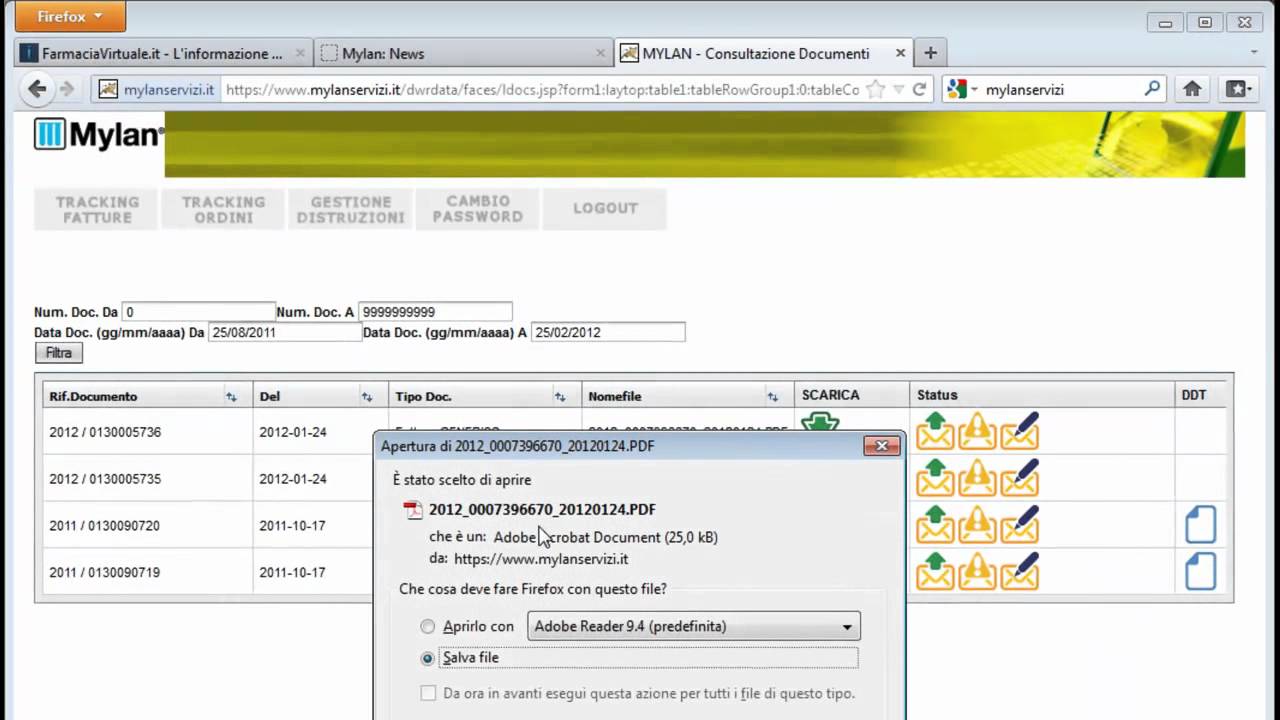Viewport: 1280px width, 720px height.
Task: Click warning envelope icon for document 0130090719
Action: click(977, 572)
